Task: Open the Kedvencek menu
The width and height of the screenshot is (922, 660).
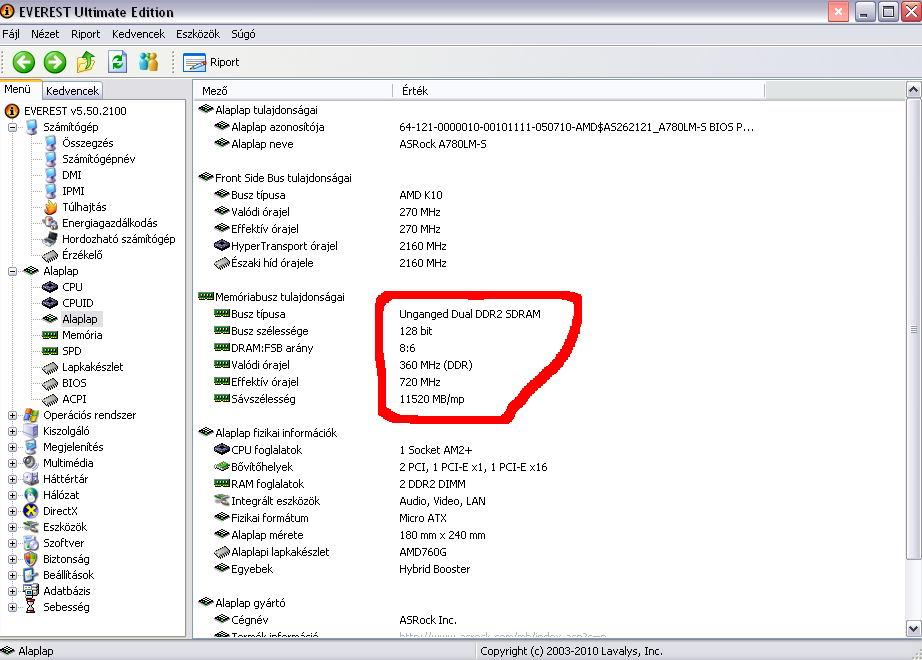Action: [138, 34]
